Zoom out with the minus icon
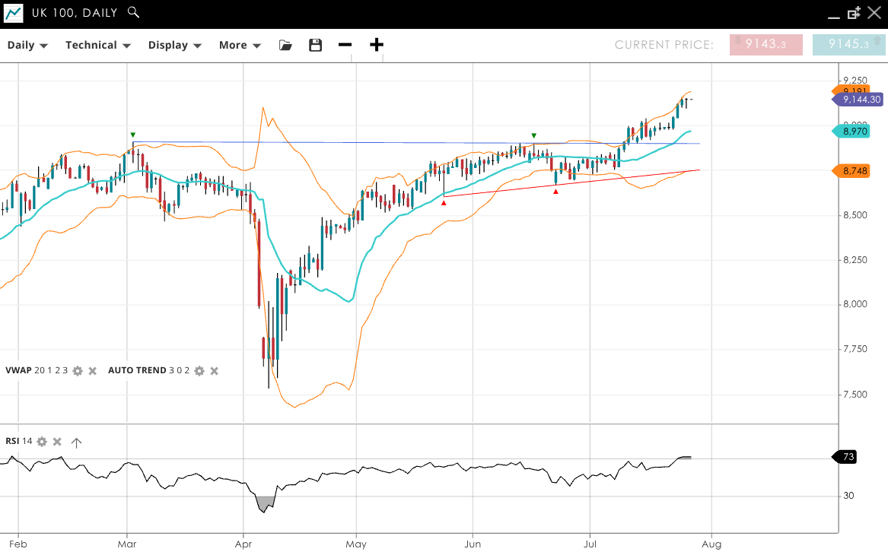 (345, 45)
